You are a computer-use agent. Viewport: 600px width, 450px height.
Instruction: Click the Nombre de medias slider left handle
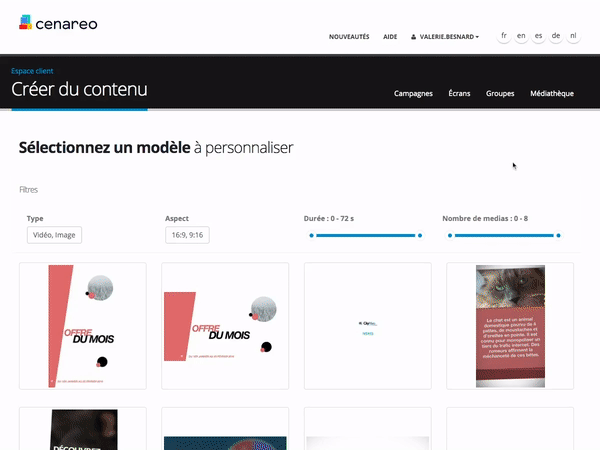click(x=450, y=235)
